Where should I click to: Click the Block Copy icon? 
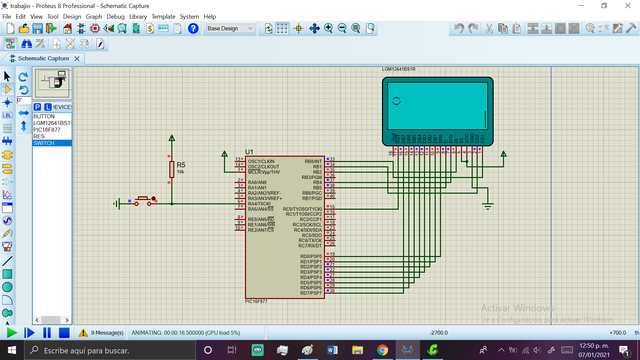click(533, 29)
